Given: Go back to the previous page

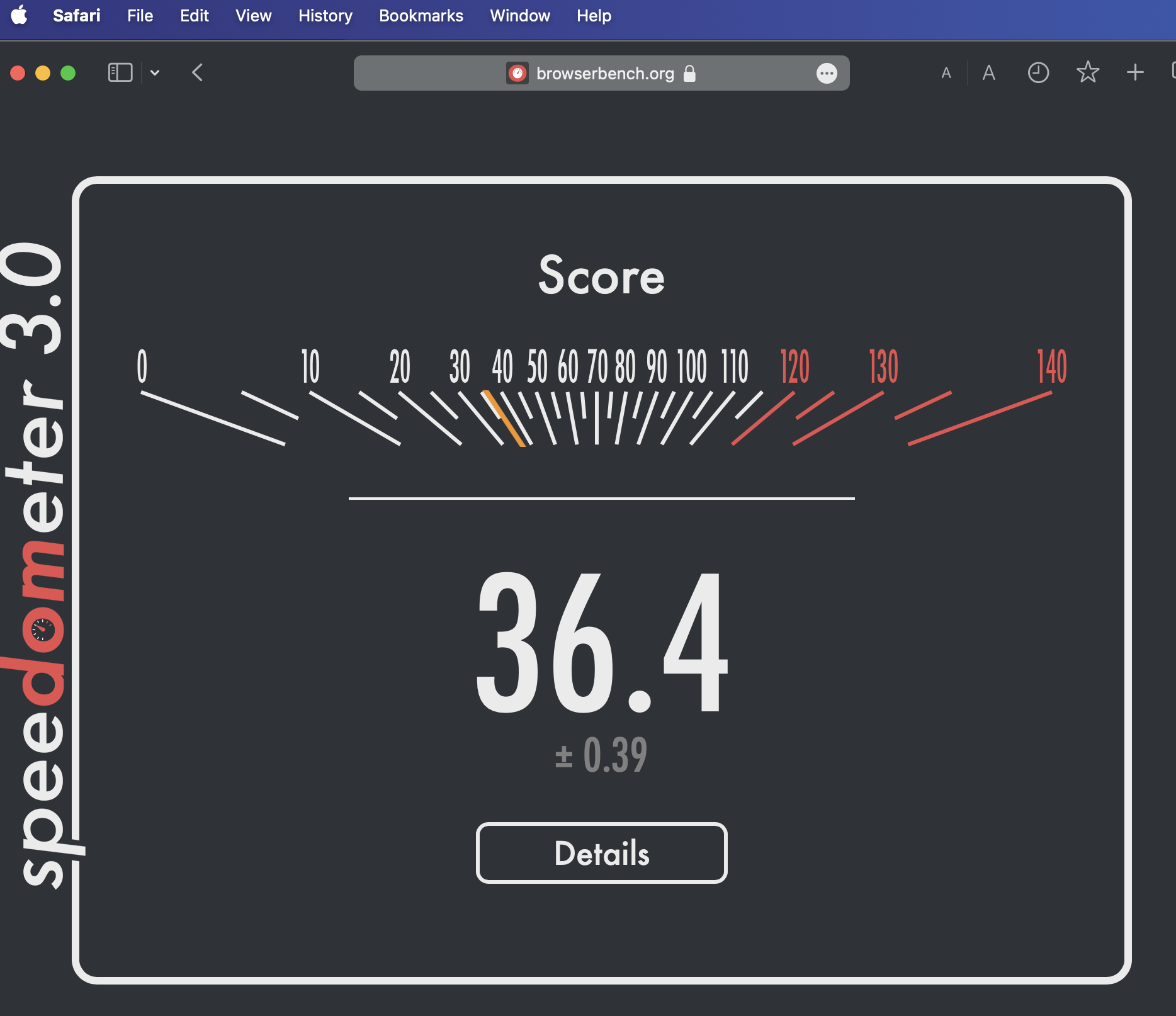Looking at the screenshot, I should tap(197, 73).
